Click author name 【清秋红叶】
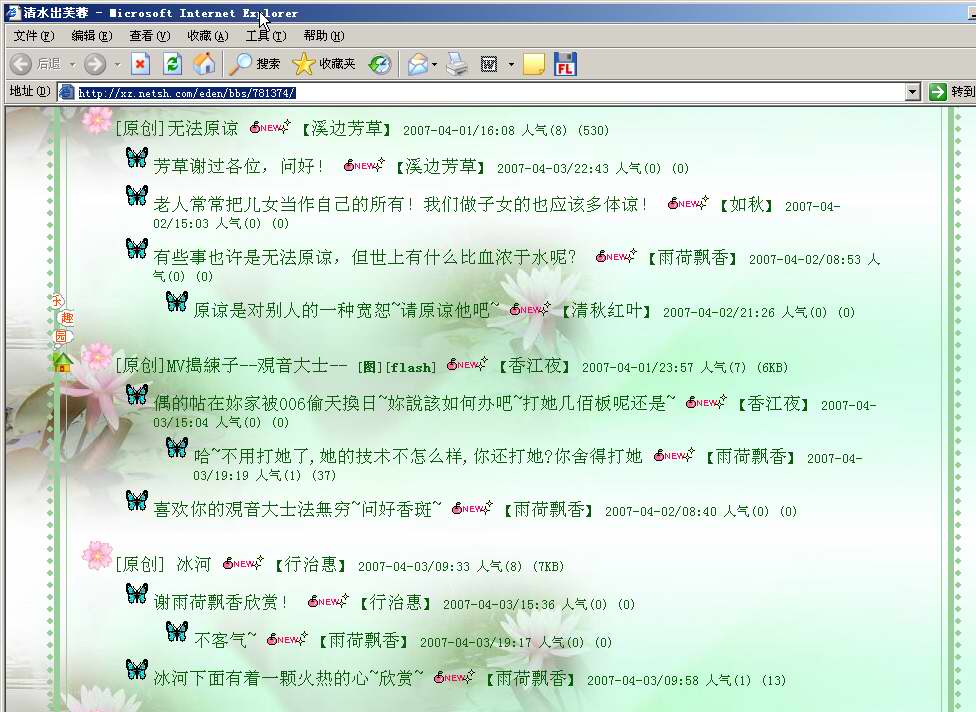Screen dimensions: 976x712 pyautogui.click(x=606, y=311)
